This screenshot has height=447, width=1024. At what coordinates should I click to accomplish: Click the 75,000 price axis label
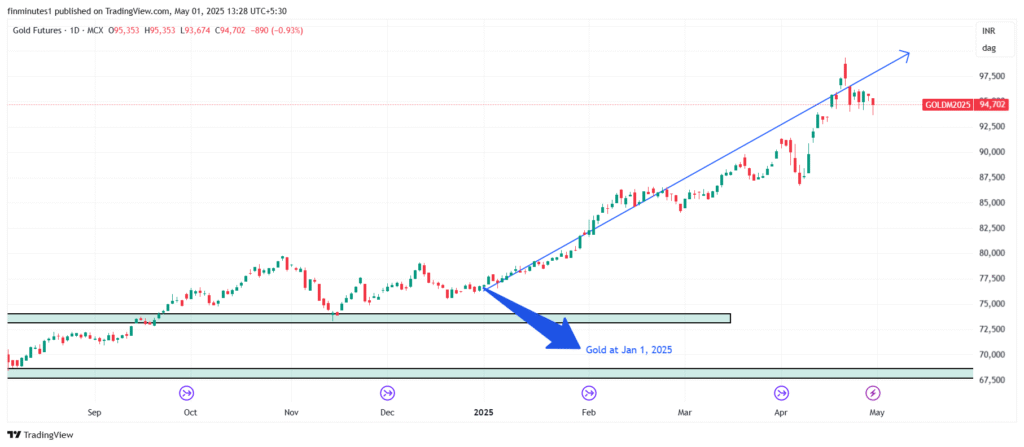(x=991, y=304)
